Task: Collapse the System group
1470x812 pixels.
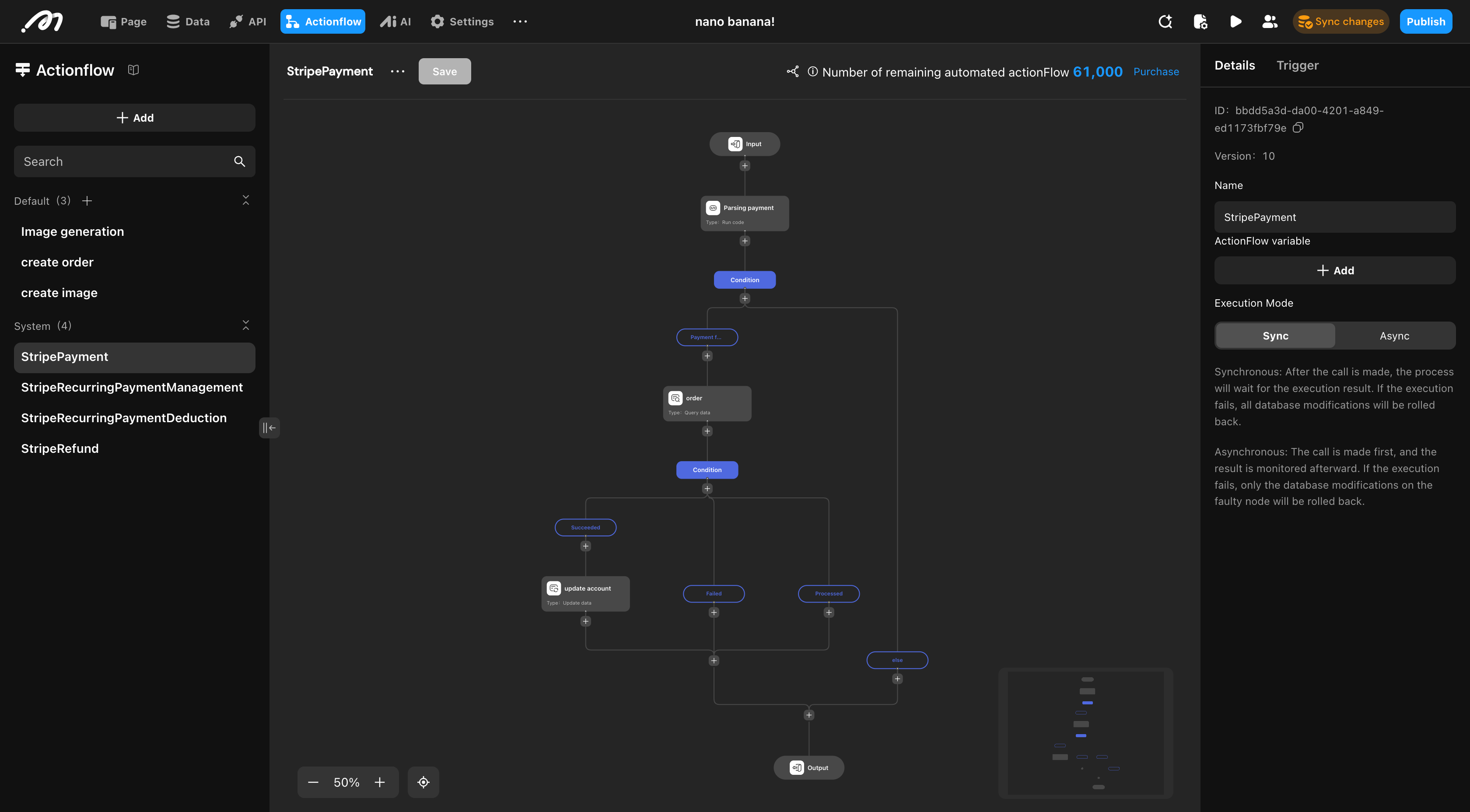Action: coord(246,325)
